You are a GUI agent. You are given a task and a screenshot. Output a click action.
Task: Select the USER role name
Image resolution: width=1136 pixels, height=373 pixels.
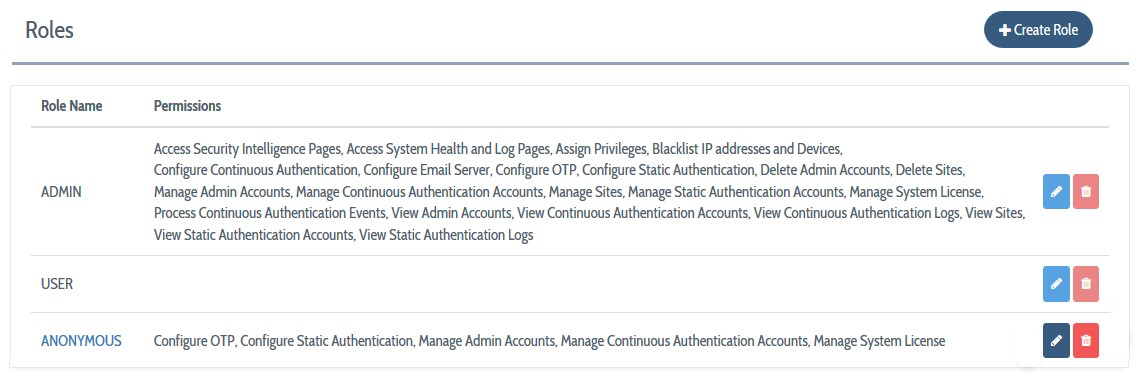pyautogui.click(x=57, y=284)
